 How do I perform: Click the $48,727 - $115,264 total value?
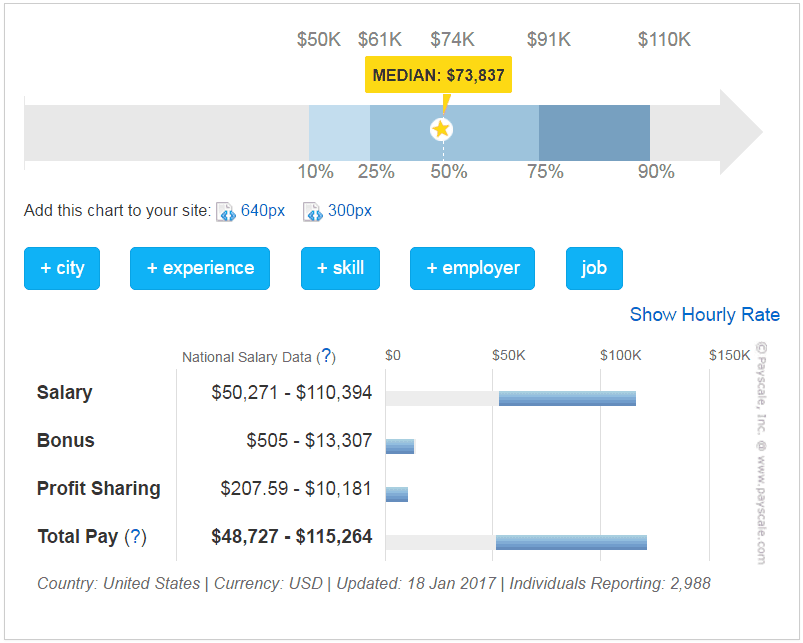(x=291, y=537)
